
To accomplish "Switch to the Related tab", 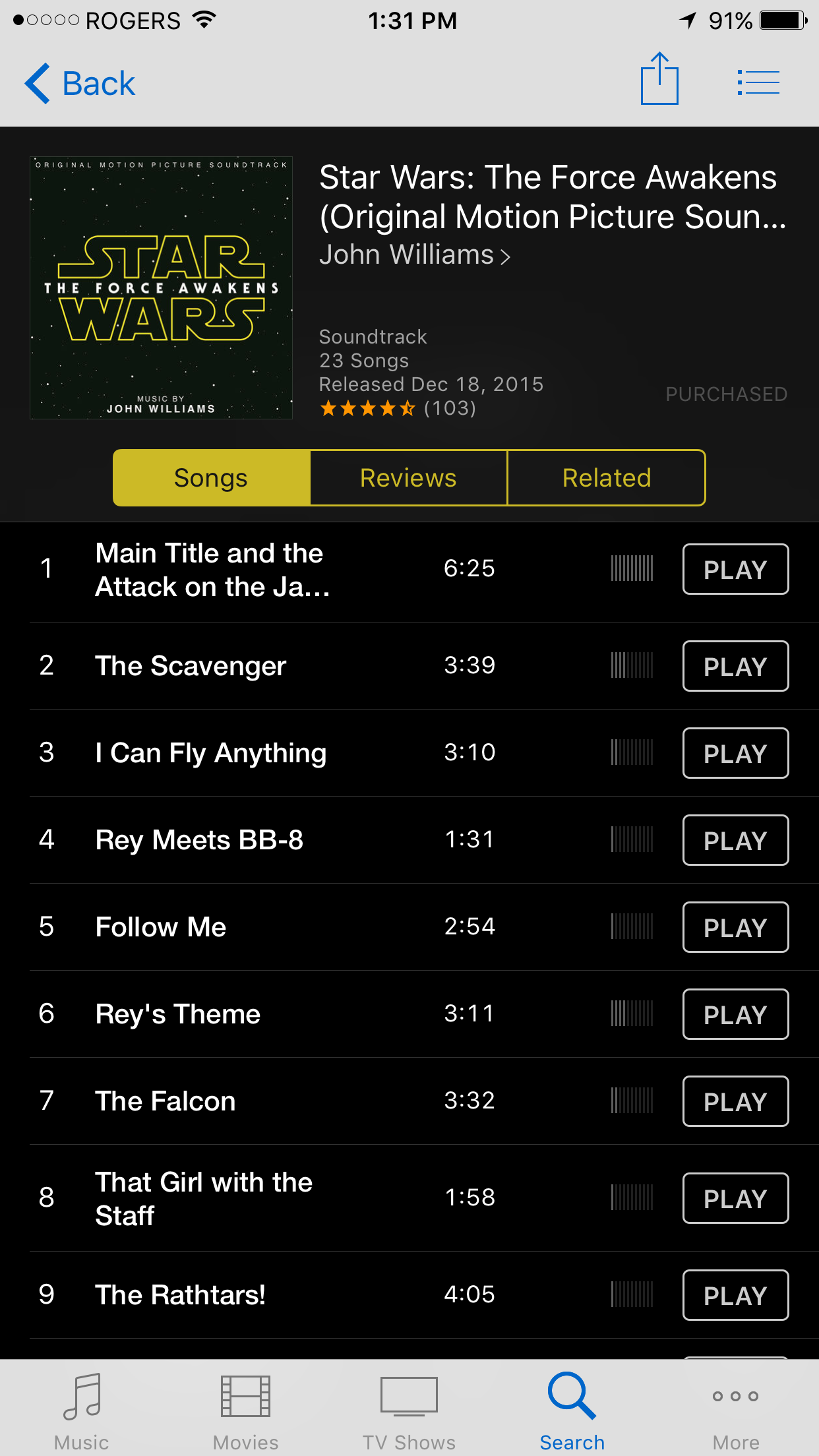I will pyautogui.click(x=607, y=478).
